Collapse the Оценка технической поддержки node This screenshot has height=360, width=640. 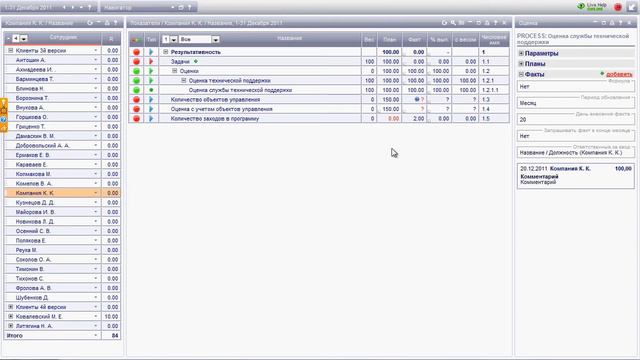[x=184, y=80]
